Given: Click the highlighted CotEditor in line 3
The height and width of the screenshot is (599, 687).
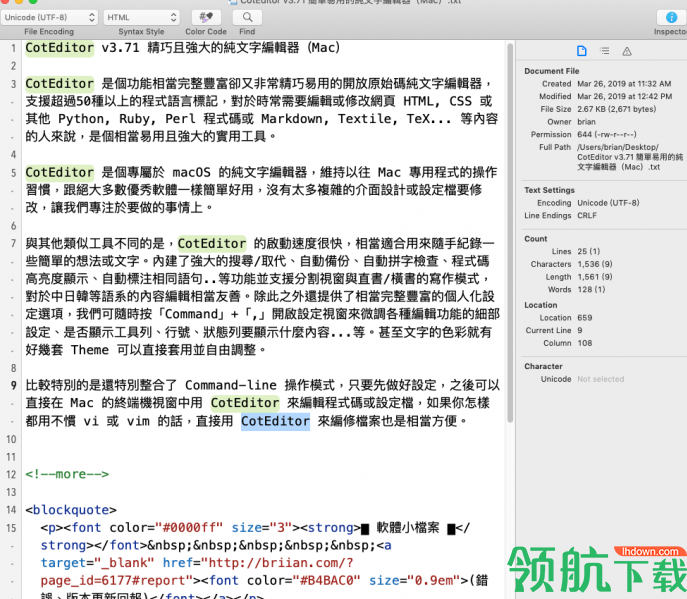Looking at the screenshot, I should point(60,84).
